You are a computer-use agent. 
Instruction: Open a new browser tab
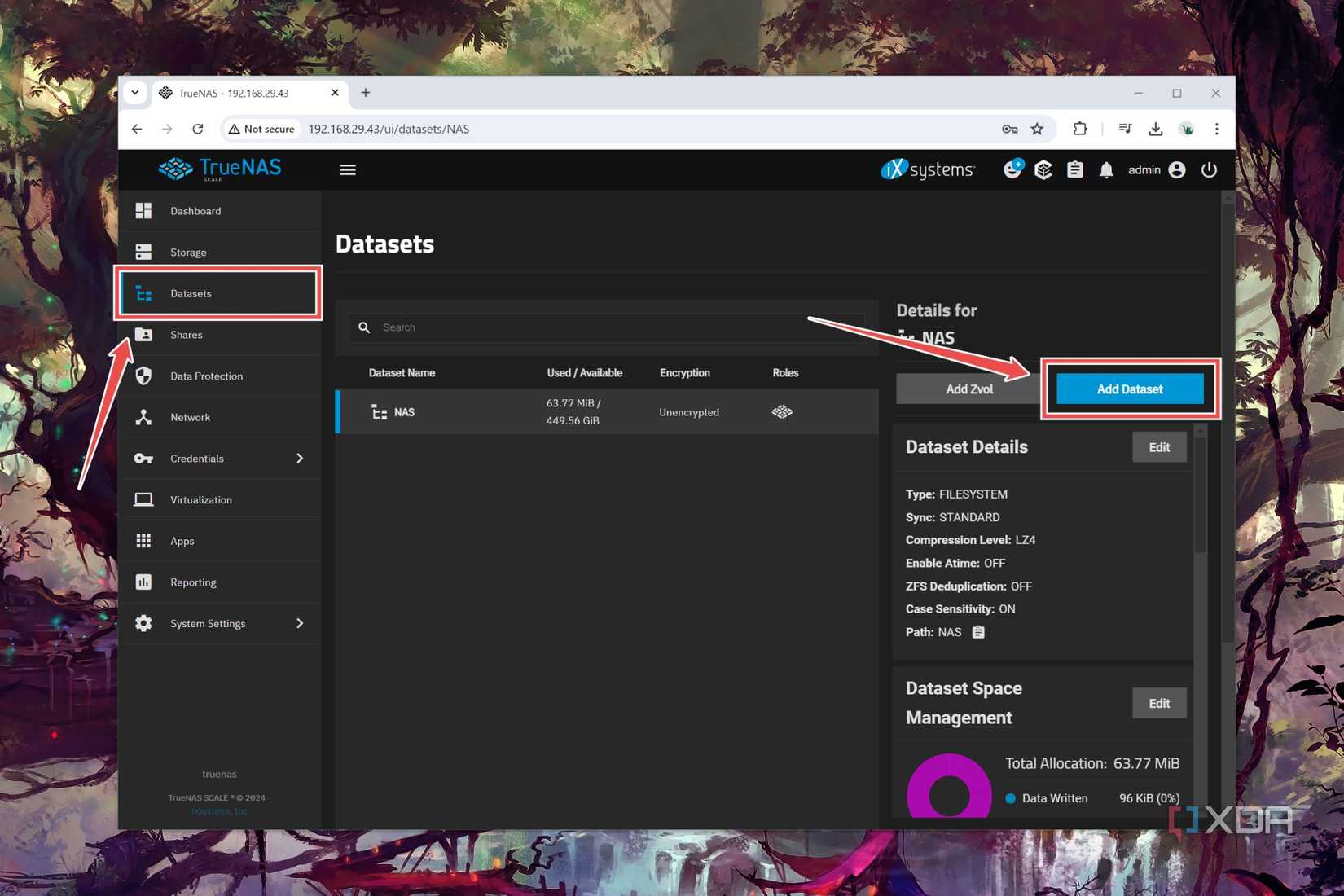click(x=366, y=93)
